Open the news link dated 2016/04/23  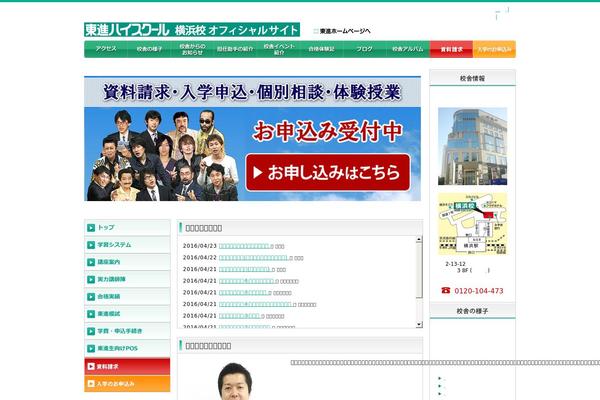pos(246,246)
